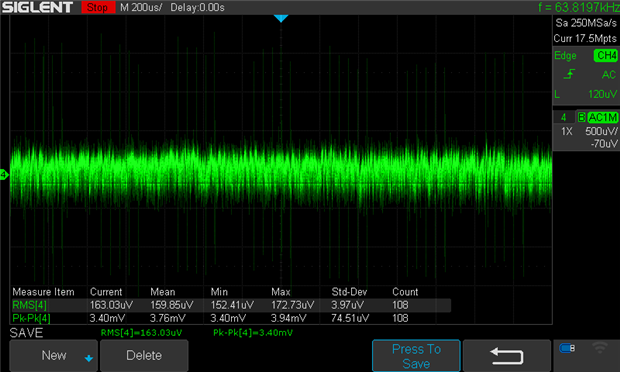Click the back return arrow button
Viewport: 620px width, 372px height.
click(x=507, y=356)
